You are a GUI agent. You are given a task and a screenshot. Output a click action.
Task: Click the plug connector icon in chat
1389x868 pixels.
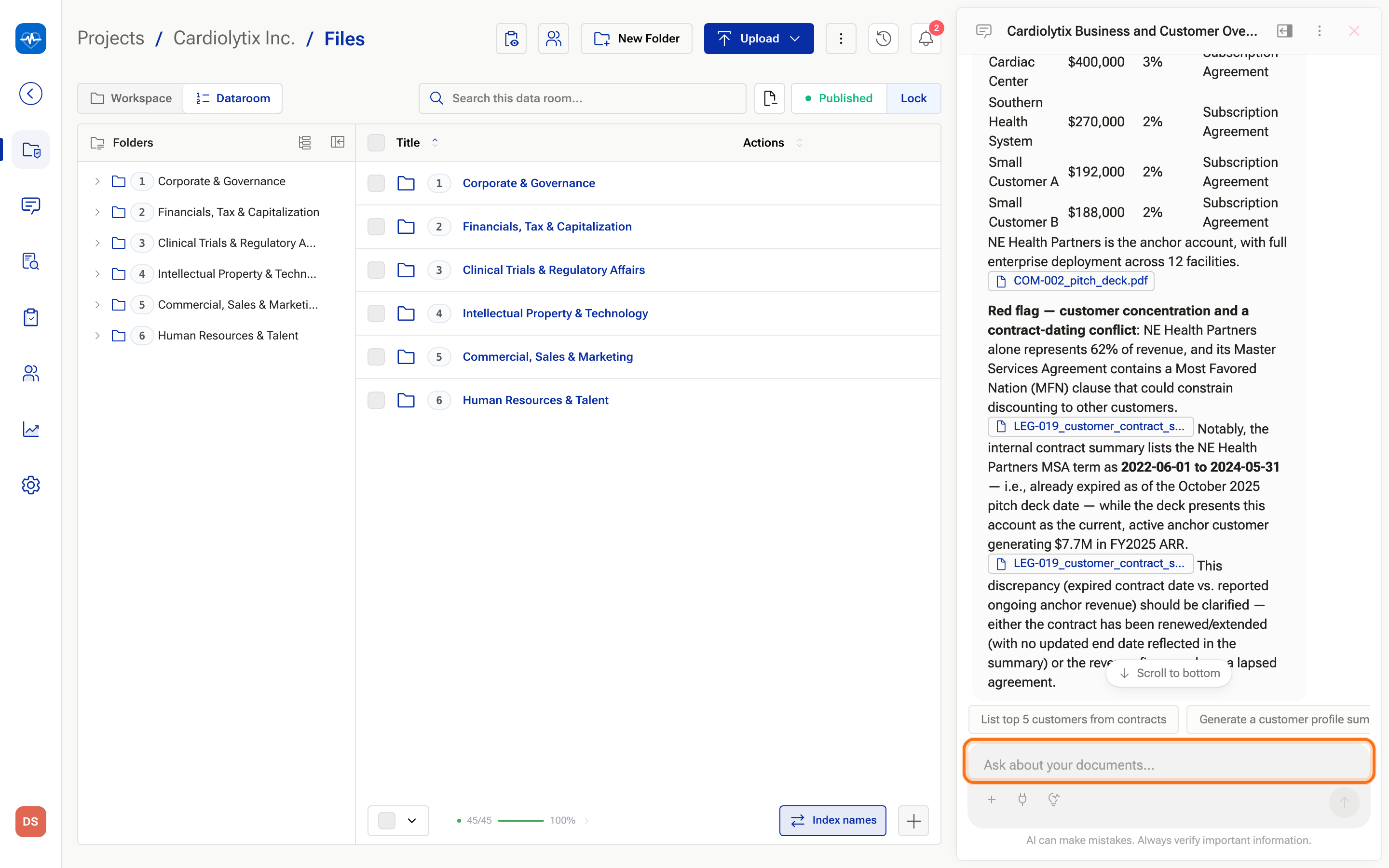click(x=1022, y=799)
